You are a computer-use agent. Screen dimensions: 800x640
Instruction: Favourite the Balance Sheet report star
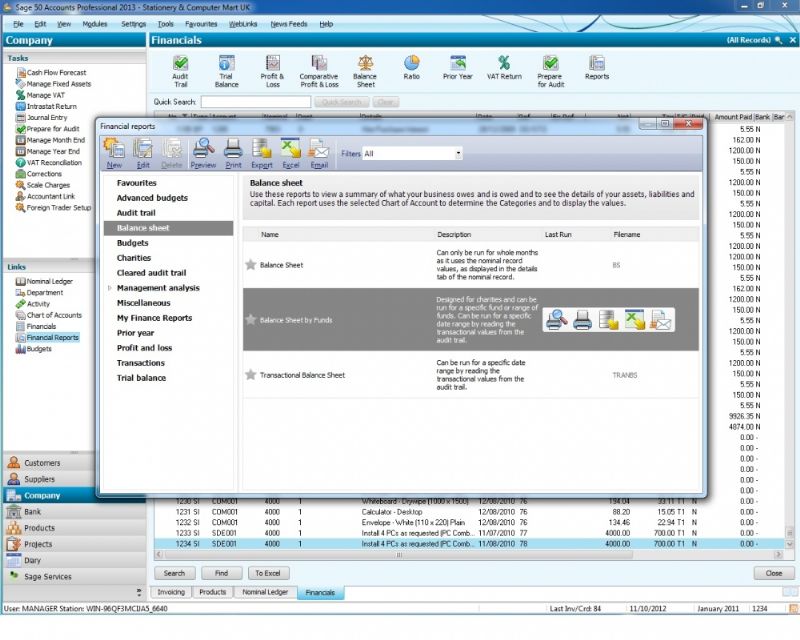pos(251,265)
